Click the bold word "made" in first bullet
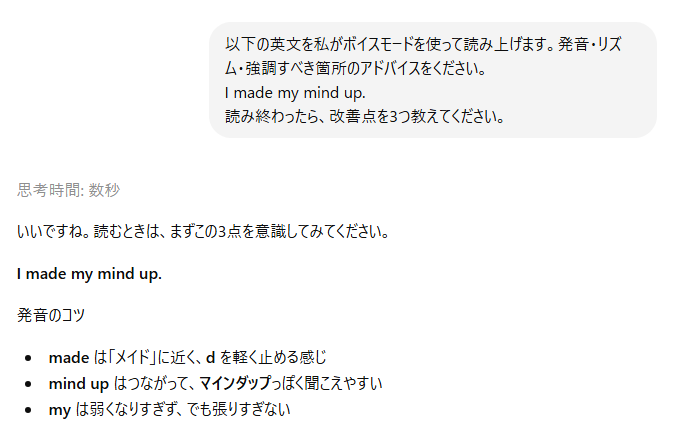Viewport: 695px width, 433px height. tap(69, 357)
